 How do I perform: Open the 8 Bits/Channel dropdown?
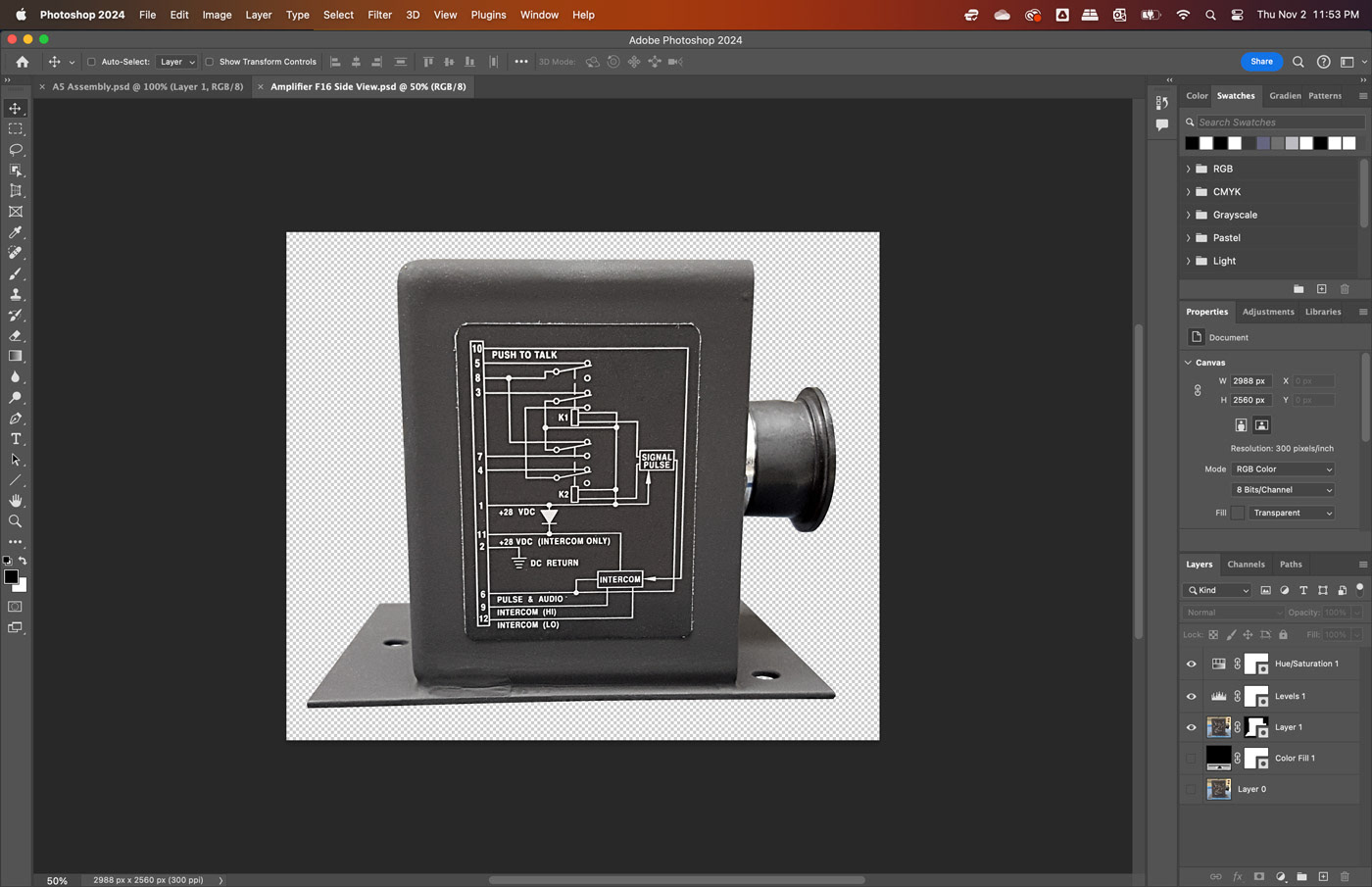tap(1283, 490)
